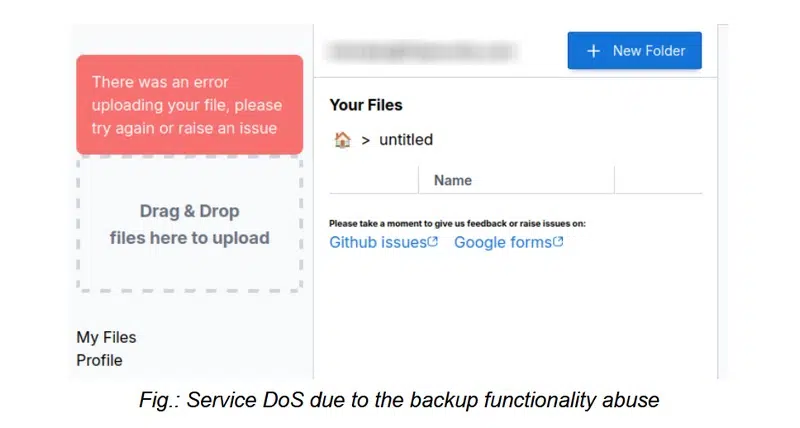Navigate to My Files in the sidebar

click(106, 338)
